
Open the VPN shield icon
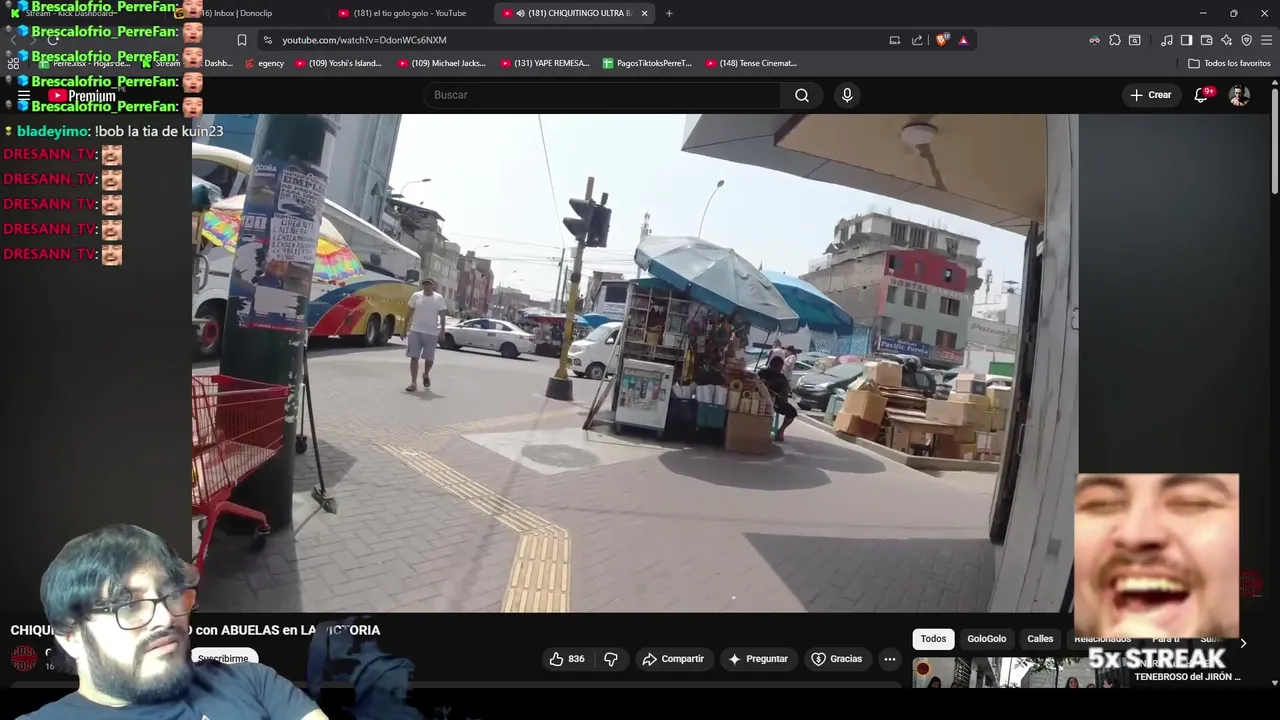[1246, 40]
